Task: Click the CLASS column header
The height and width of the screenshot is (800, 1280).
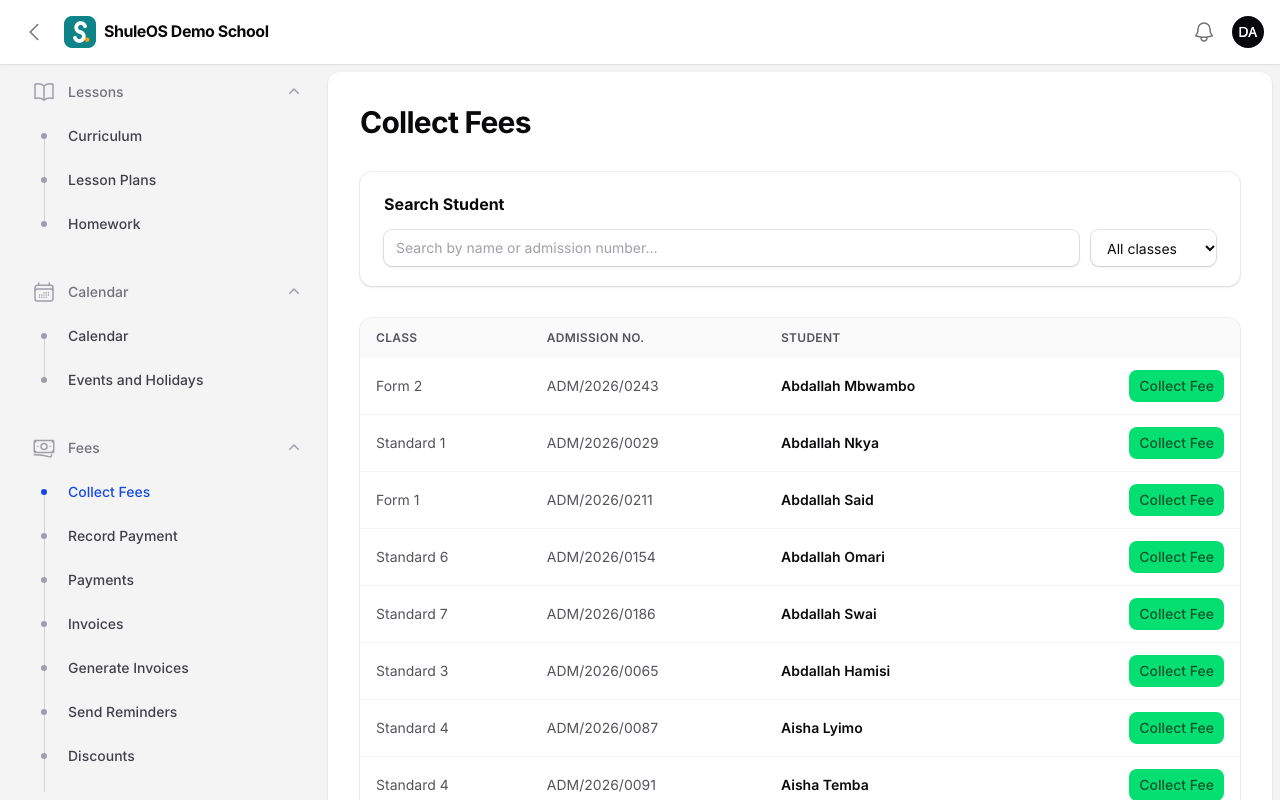Action: [396, 338]
